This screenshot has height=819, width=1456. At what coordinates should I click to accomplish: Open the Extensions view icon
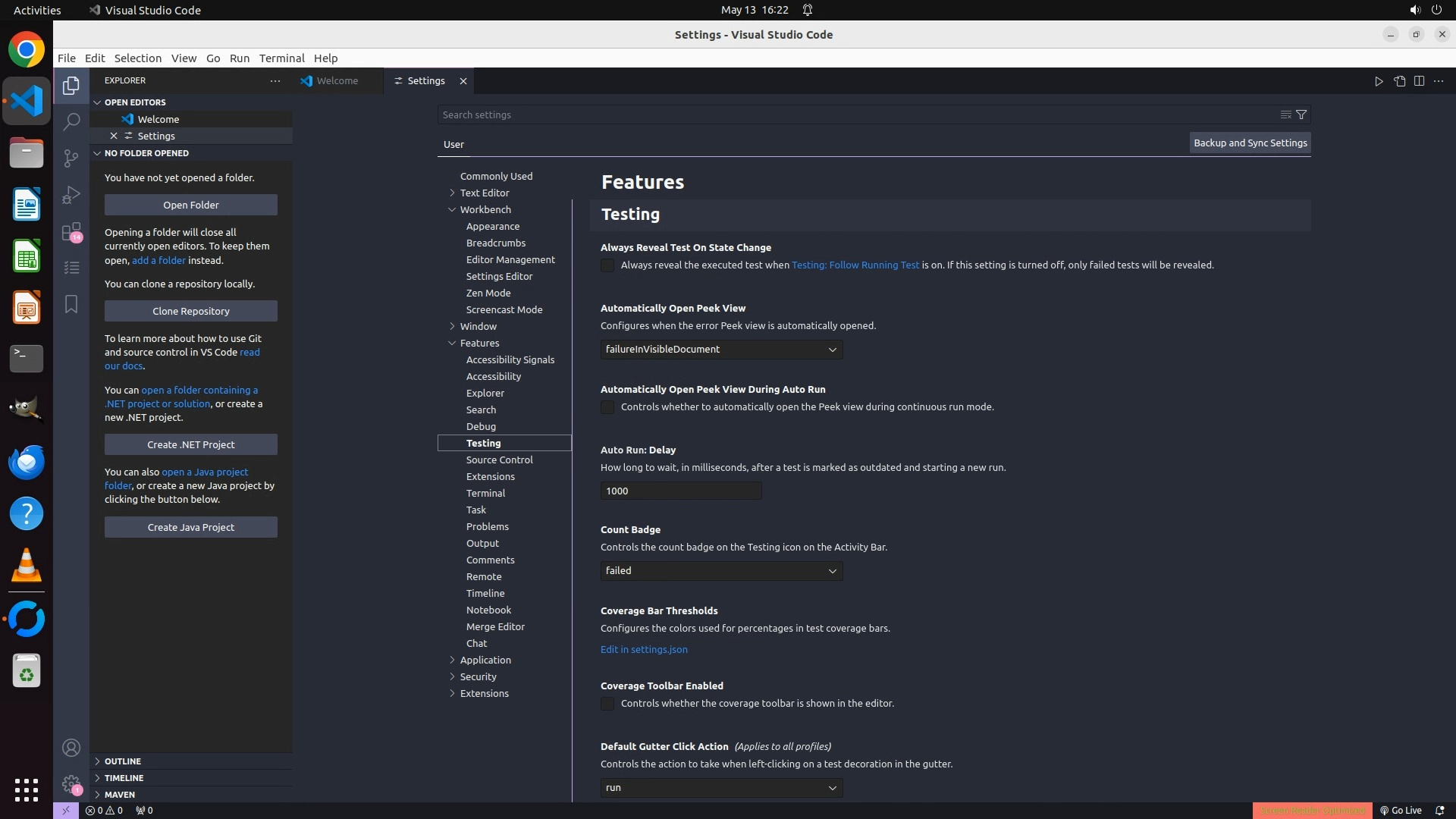(x=71, y=231)
